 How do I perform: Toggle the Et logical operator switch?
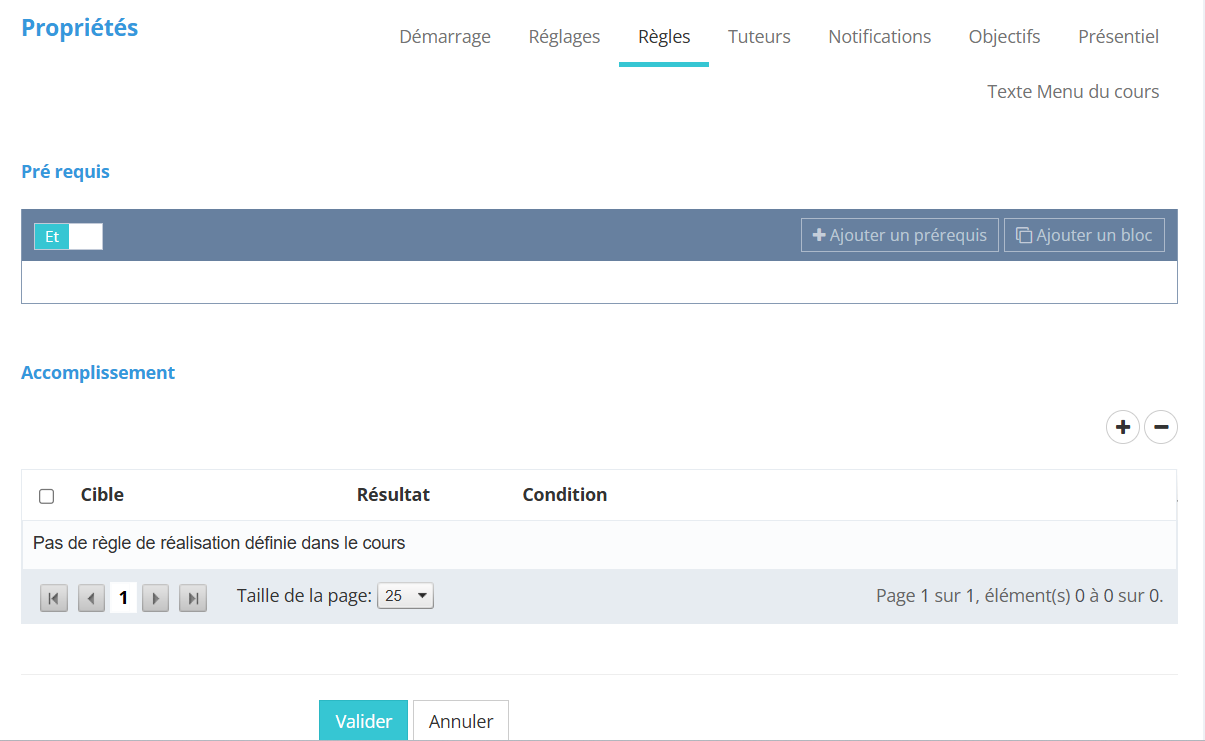point(68,237)
